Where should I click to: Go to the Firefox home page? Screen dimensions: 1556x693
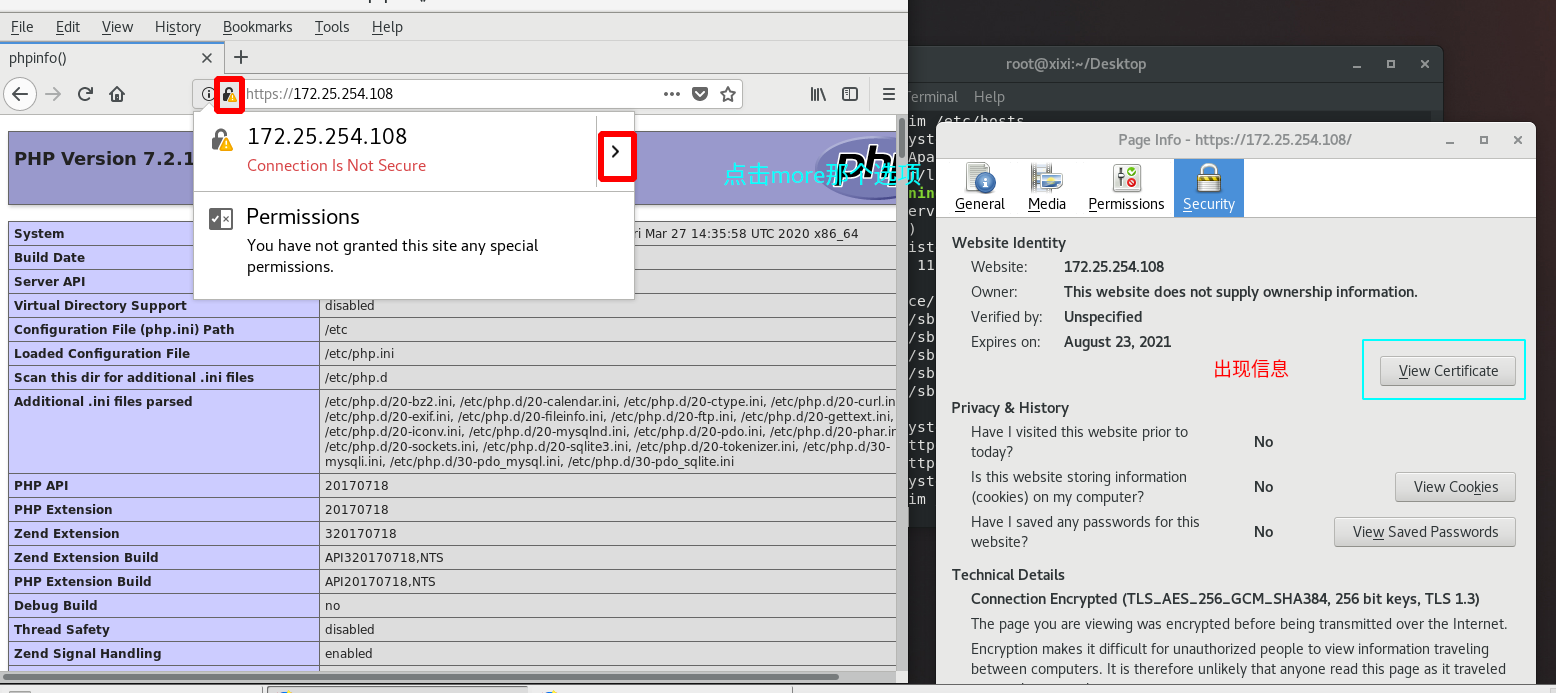[117, 94]
